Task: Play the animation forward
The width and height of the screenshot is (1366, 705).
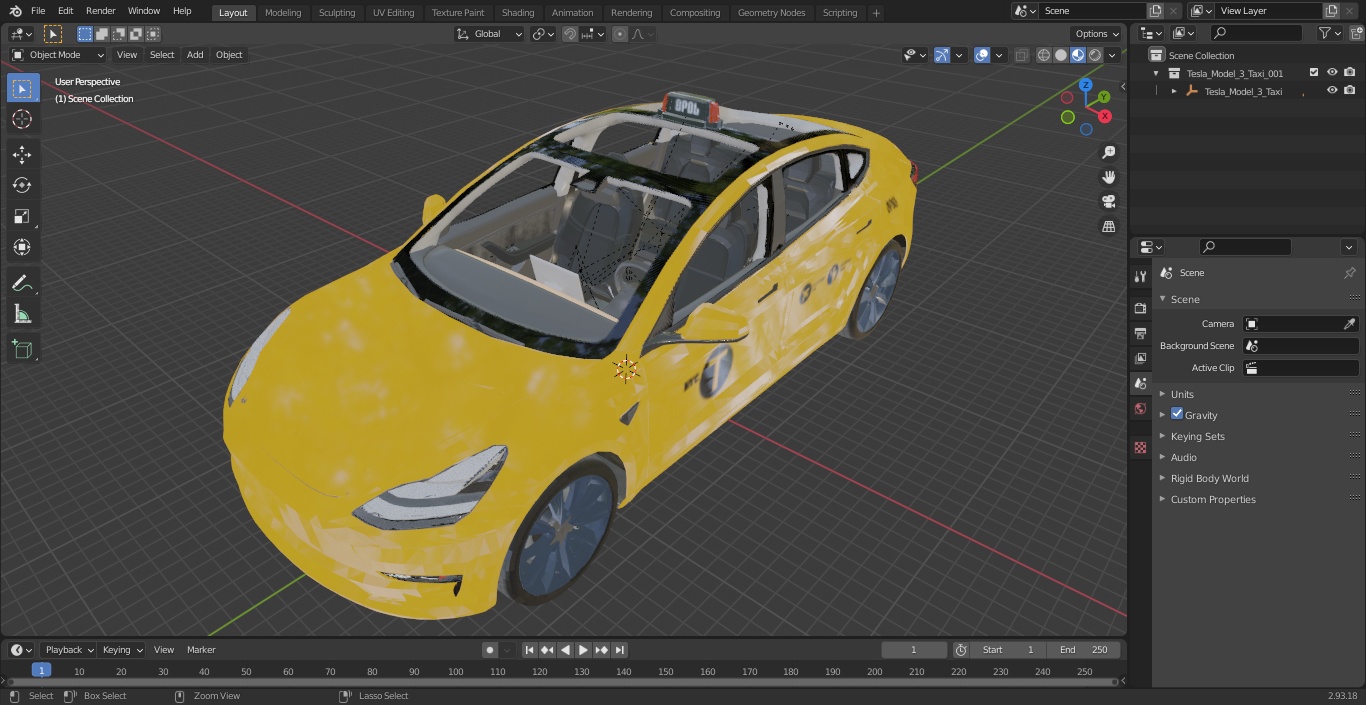Action: tap(583, 650)
